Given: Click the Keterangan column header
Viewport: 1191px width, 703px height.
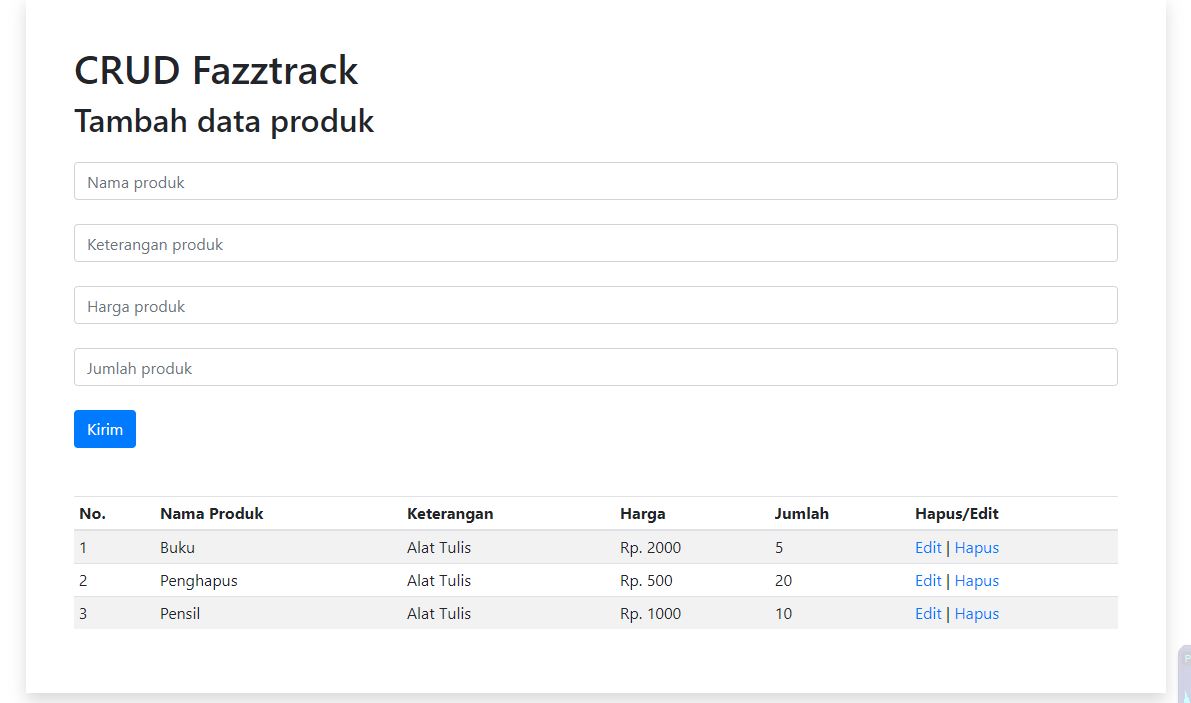Looking at the screenshot, I should coord(450,514).
